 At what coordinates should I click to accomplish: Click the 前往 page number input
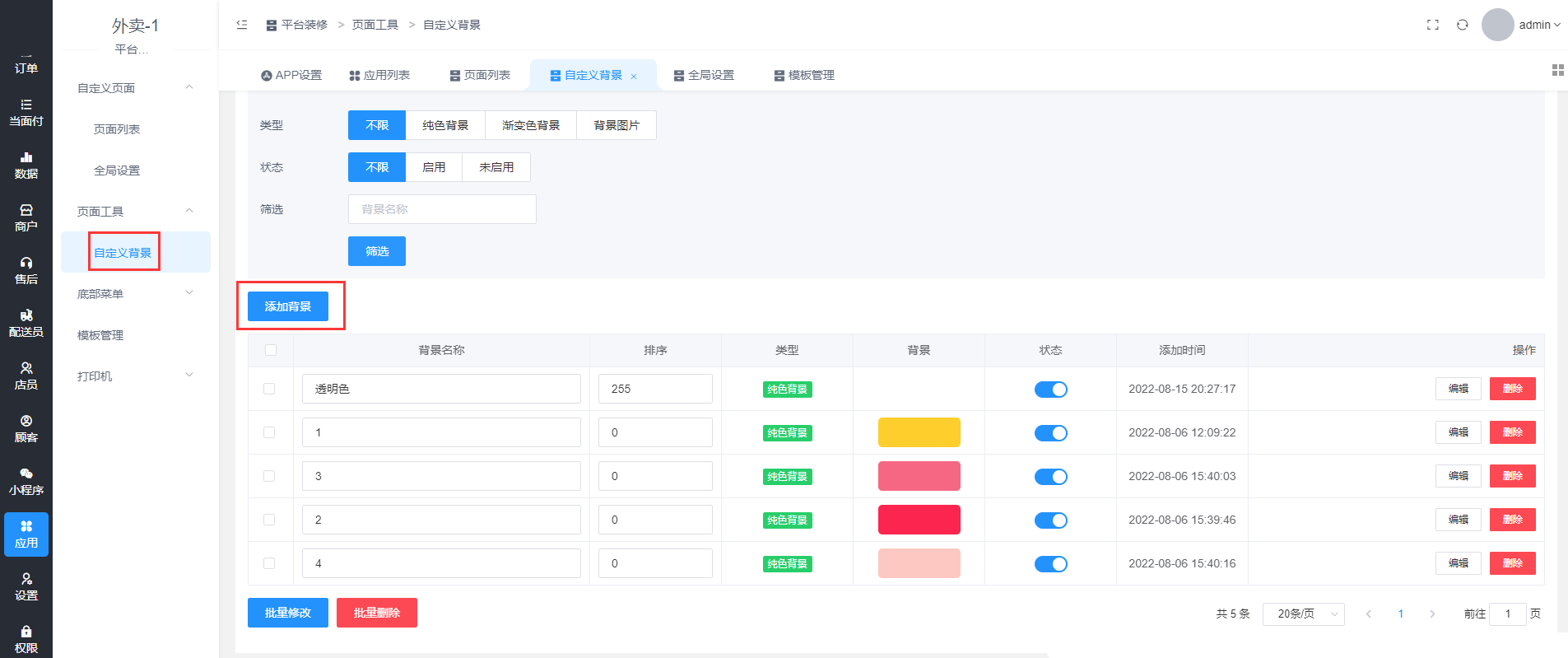click(1508, 614)
